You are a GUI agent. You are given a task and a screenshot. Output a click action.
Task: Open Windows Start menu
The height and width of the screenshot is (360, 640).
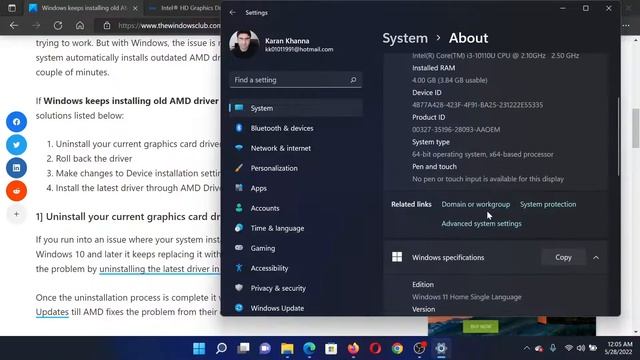point(199,348)
